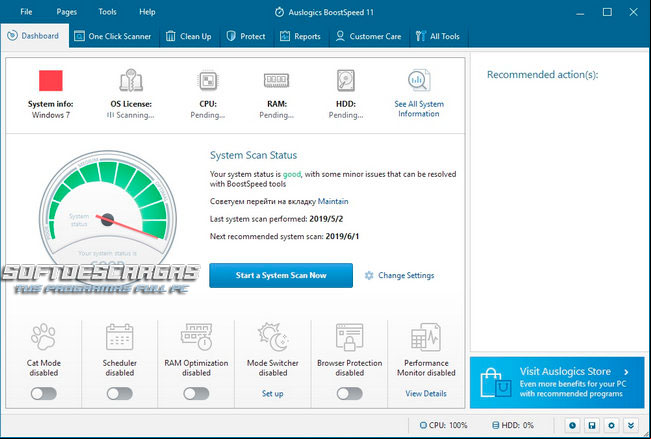The image size is (651, 439).
Task: Click the System Scan Status heading
Action: 253,155
